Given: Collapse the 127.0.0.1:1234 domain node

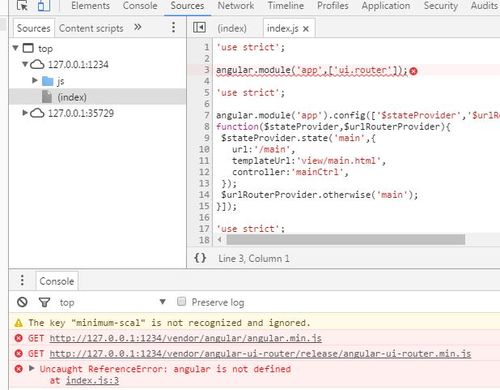Looking at the screenshot, I should point(25,64).
